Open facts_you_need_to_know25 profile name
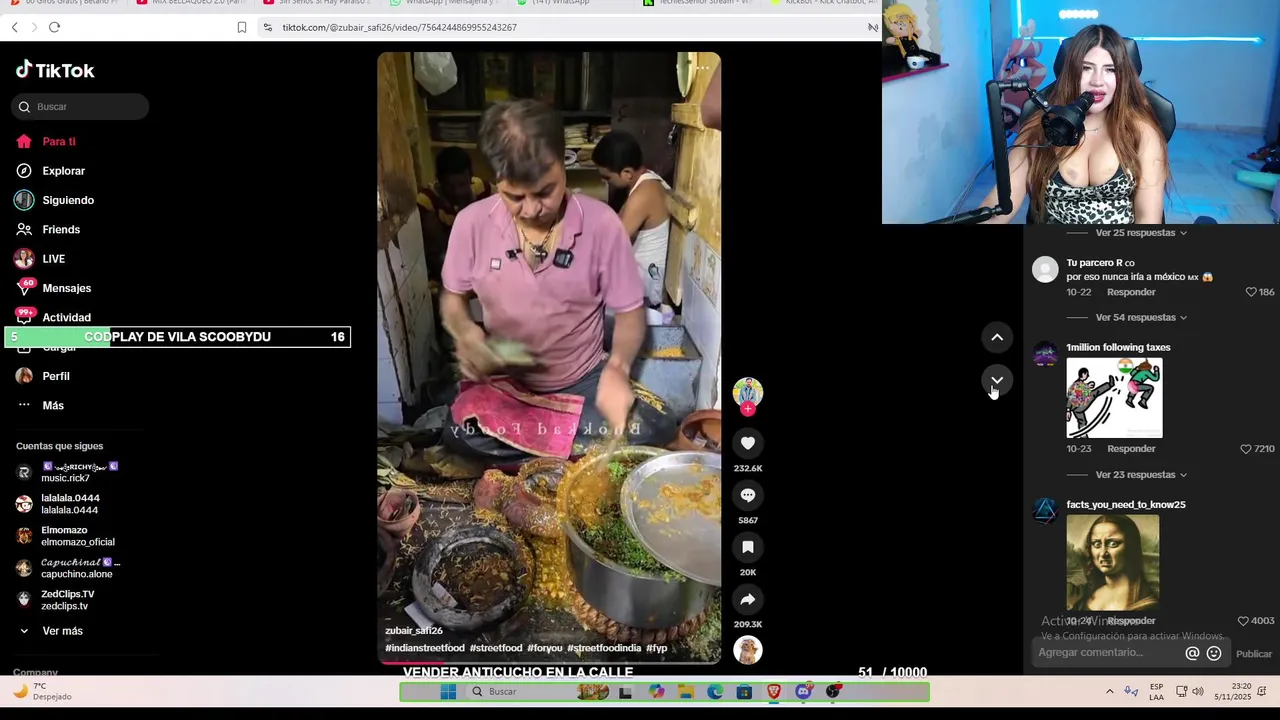1280x720 pixels. point(1126,505)
